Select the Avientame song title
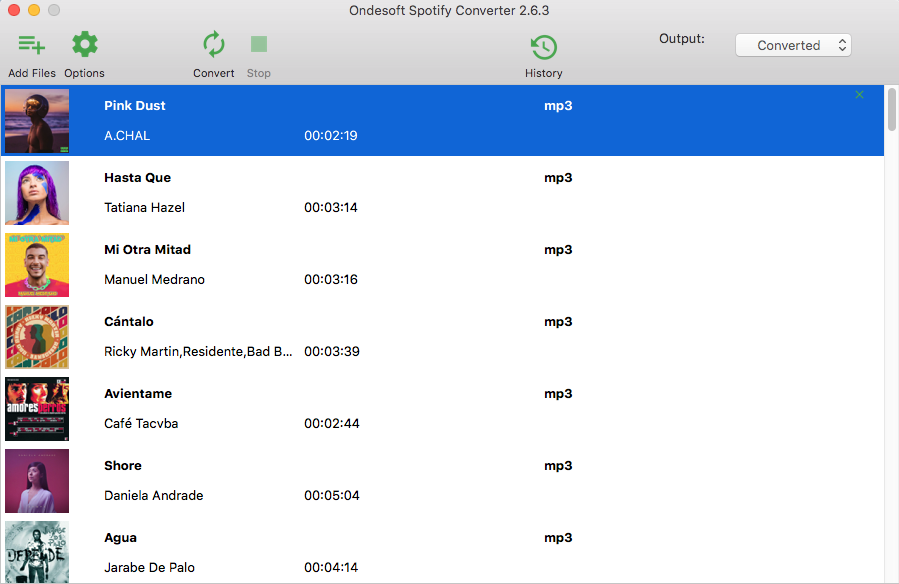The height and width of the screenshot is (584, 899). click(x=138, y=394)
